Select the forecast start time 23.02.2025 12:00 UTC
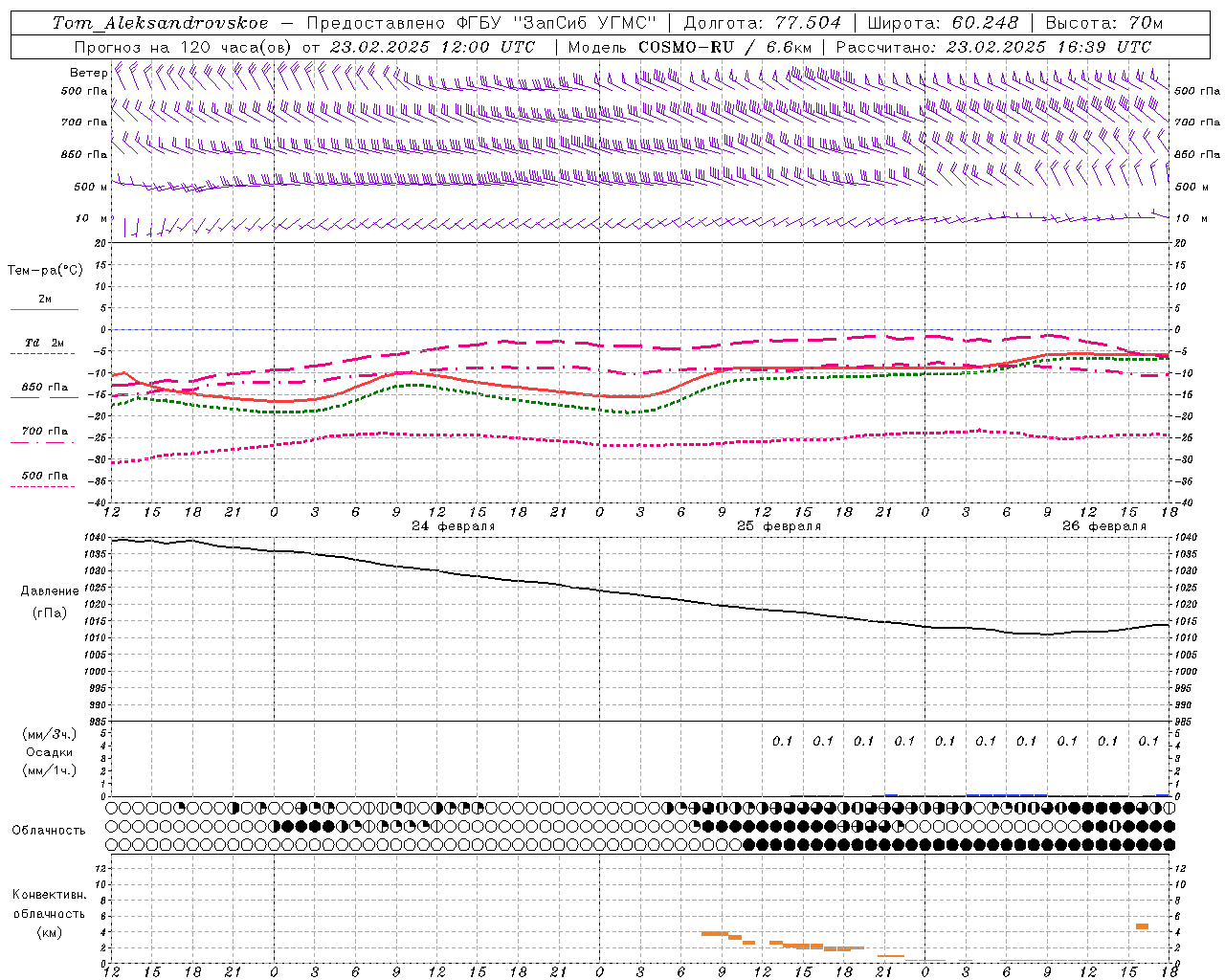 click(432, 47)
